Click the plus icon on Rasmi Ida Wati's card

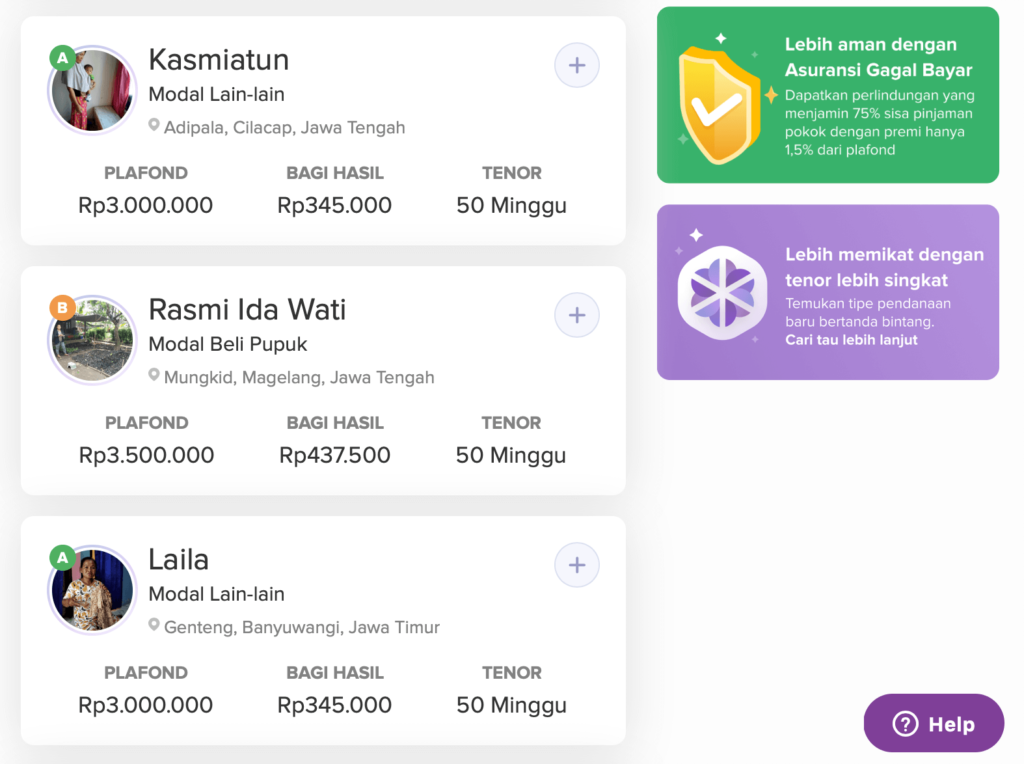click(576, 314)
